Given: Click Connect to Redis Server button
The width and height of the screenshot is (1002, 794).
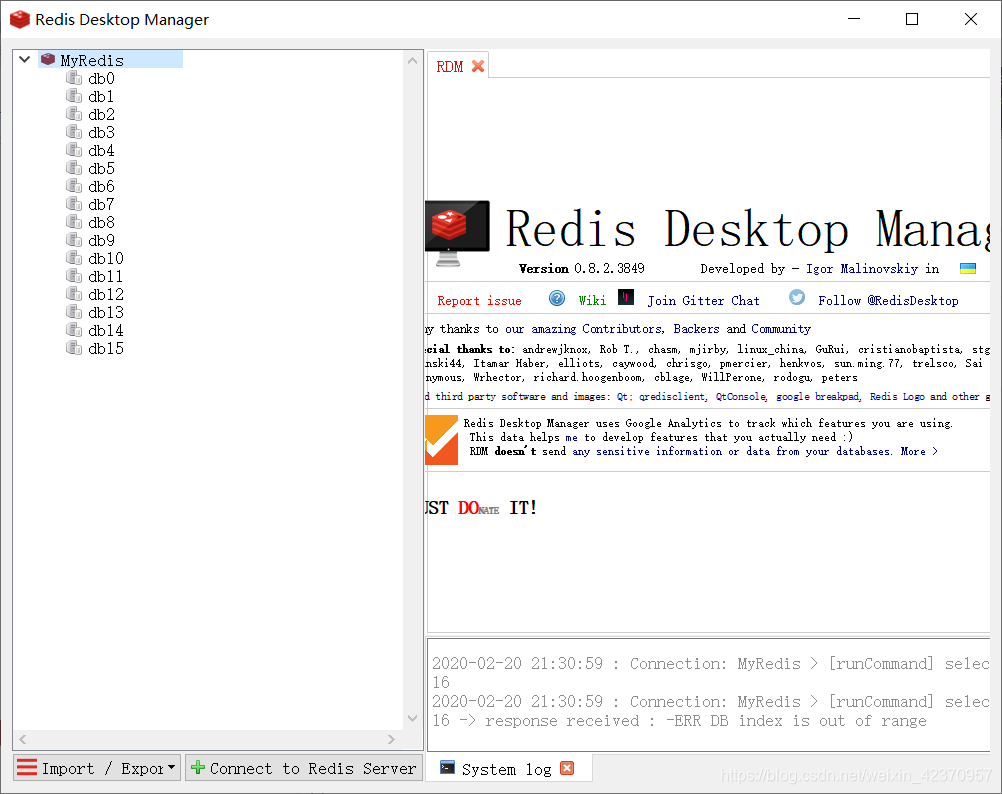Looking at the screenshot, I should [x=304, y=768].
